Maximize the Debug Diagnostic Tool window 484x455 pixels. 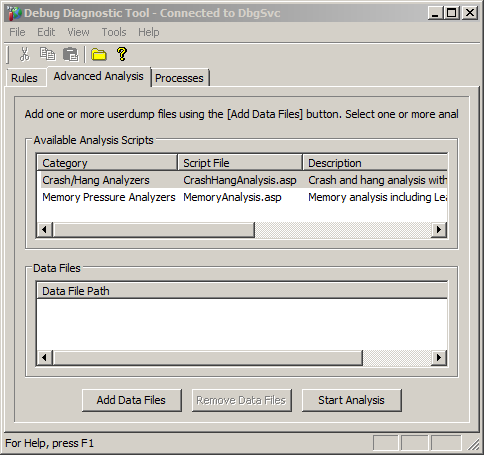coord(452,13)
